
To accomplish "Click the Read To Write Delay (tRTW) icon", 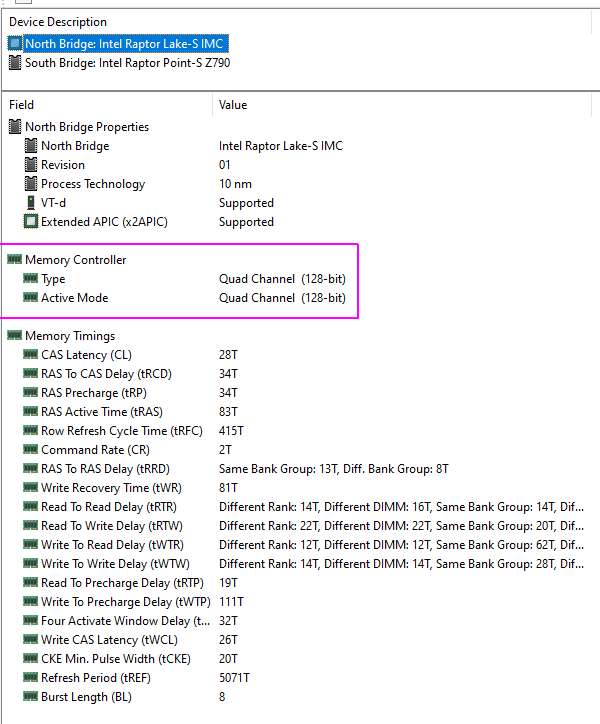I will point(30,525).
